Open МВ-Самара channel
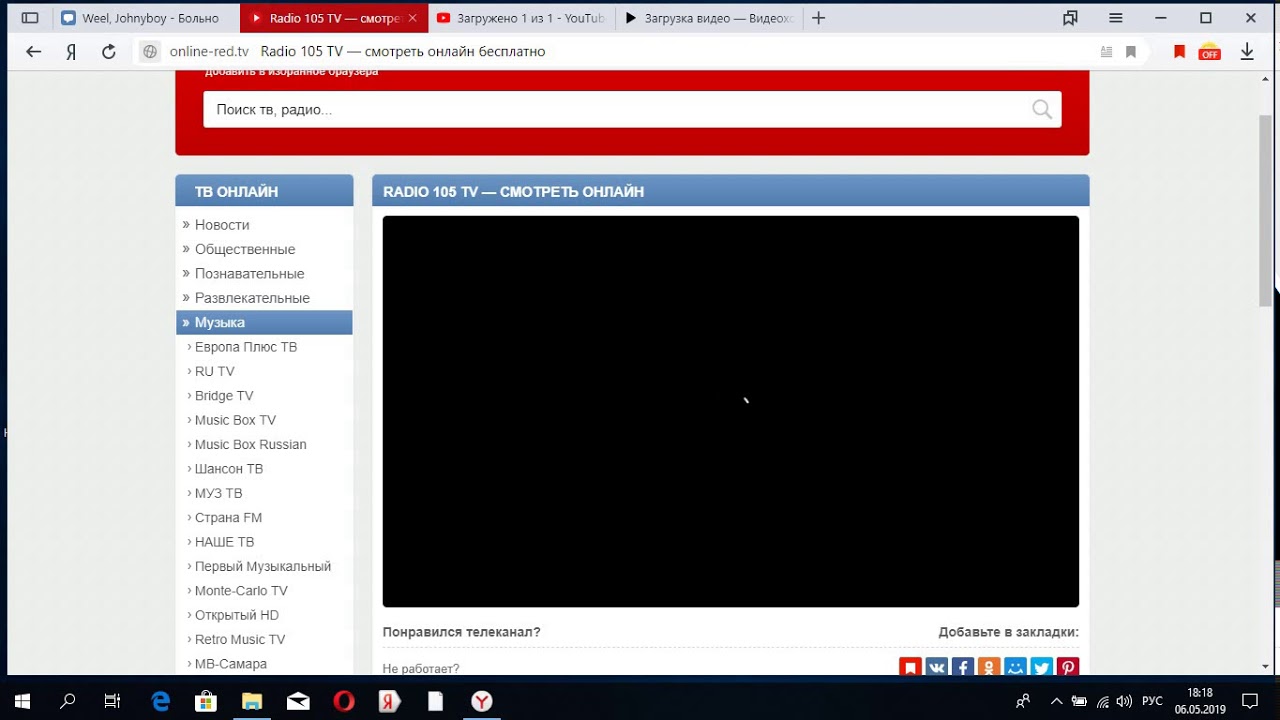 point(231,664)
